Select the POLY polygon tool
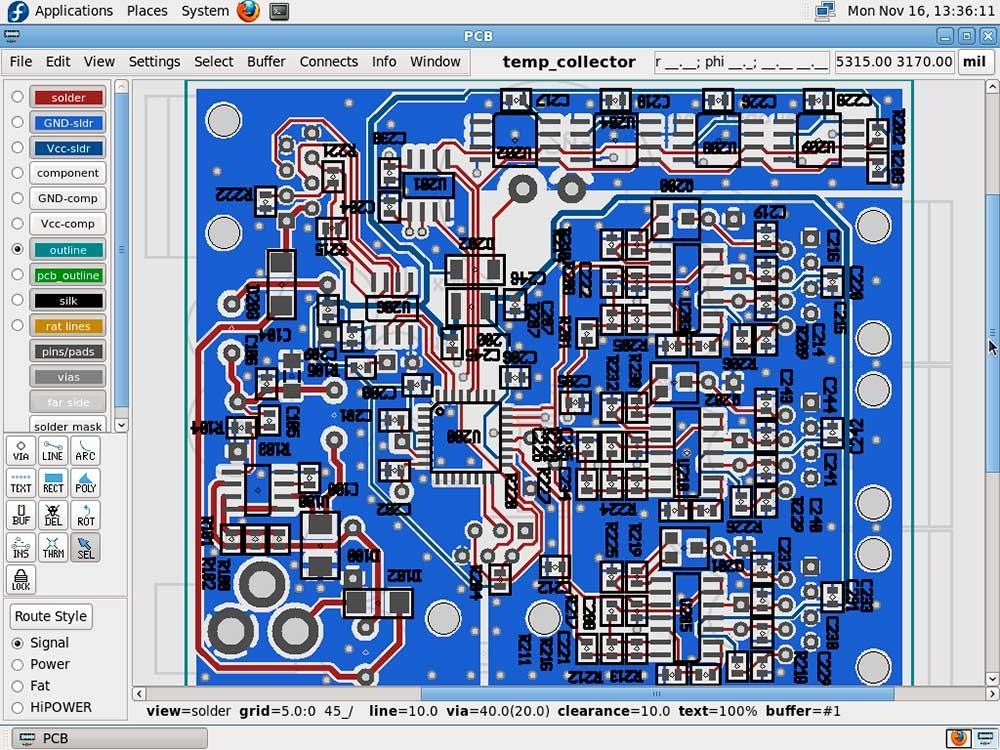The height and width of the screenshot is (750, 1000). click(x=85, y=483)
